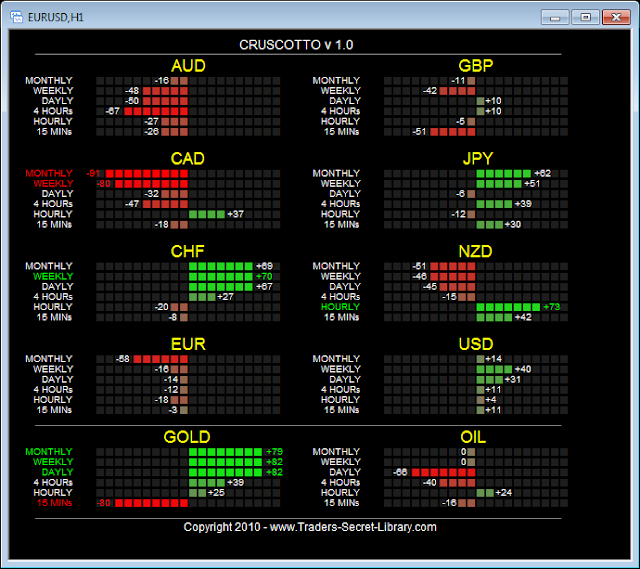
Task: Select the NZD currency heading
Action: [475, 251]
